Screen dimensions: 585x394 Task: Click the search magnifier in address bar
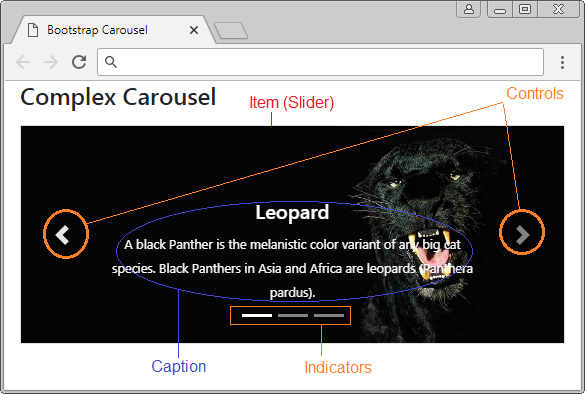point(111,62)
